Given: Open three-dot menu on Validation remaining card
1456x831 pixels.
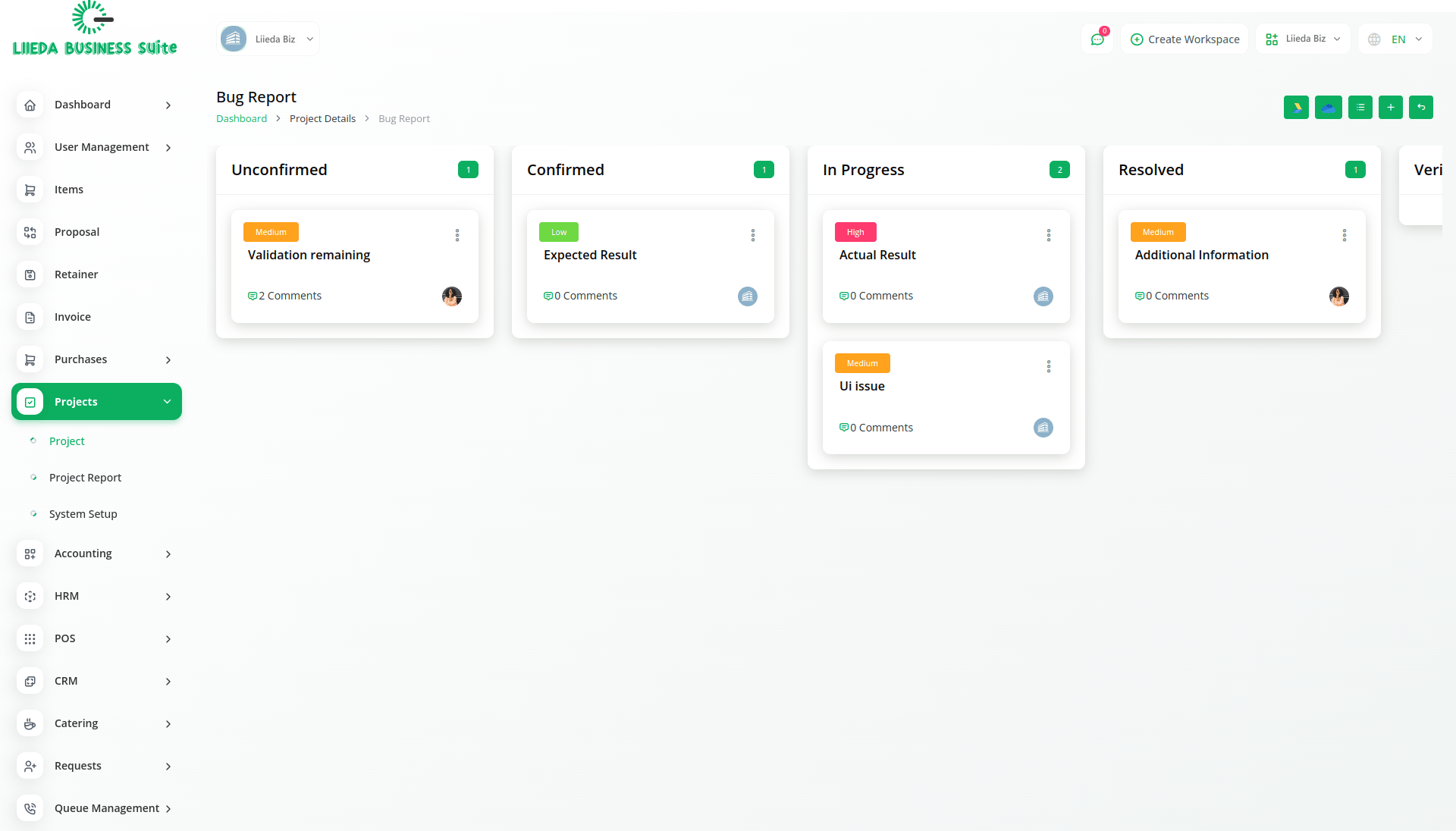Looking at the screenshot, I should (x=457, y=235).
